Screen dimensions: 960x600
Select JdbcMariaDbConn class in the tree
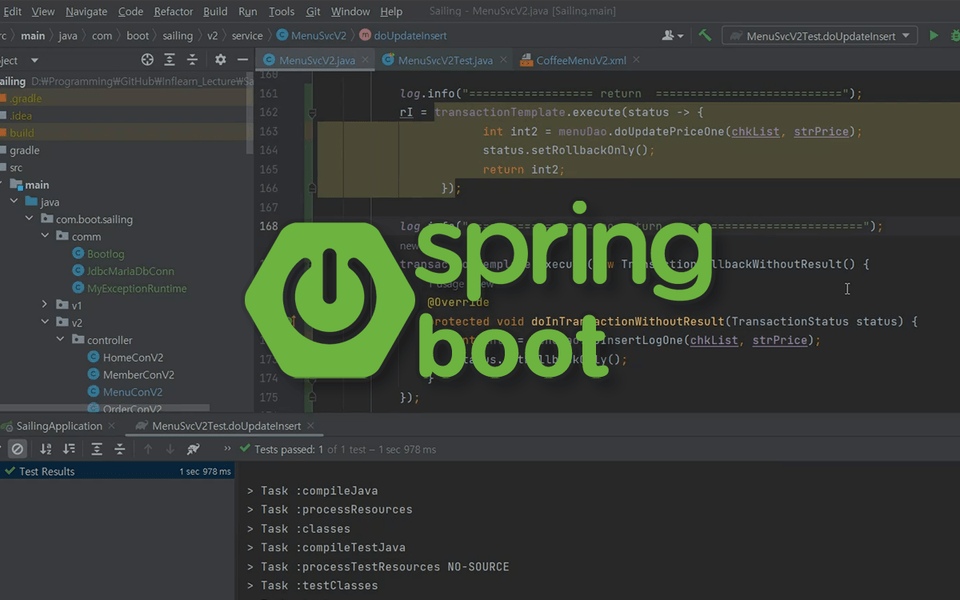[123, 271]
